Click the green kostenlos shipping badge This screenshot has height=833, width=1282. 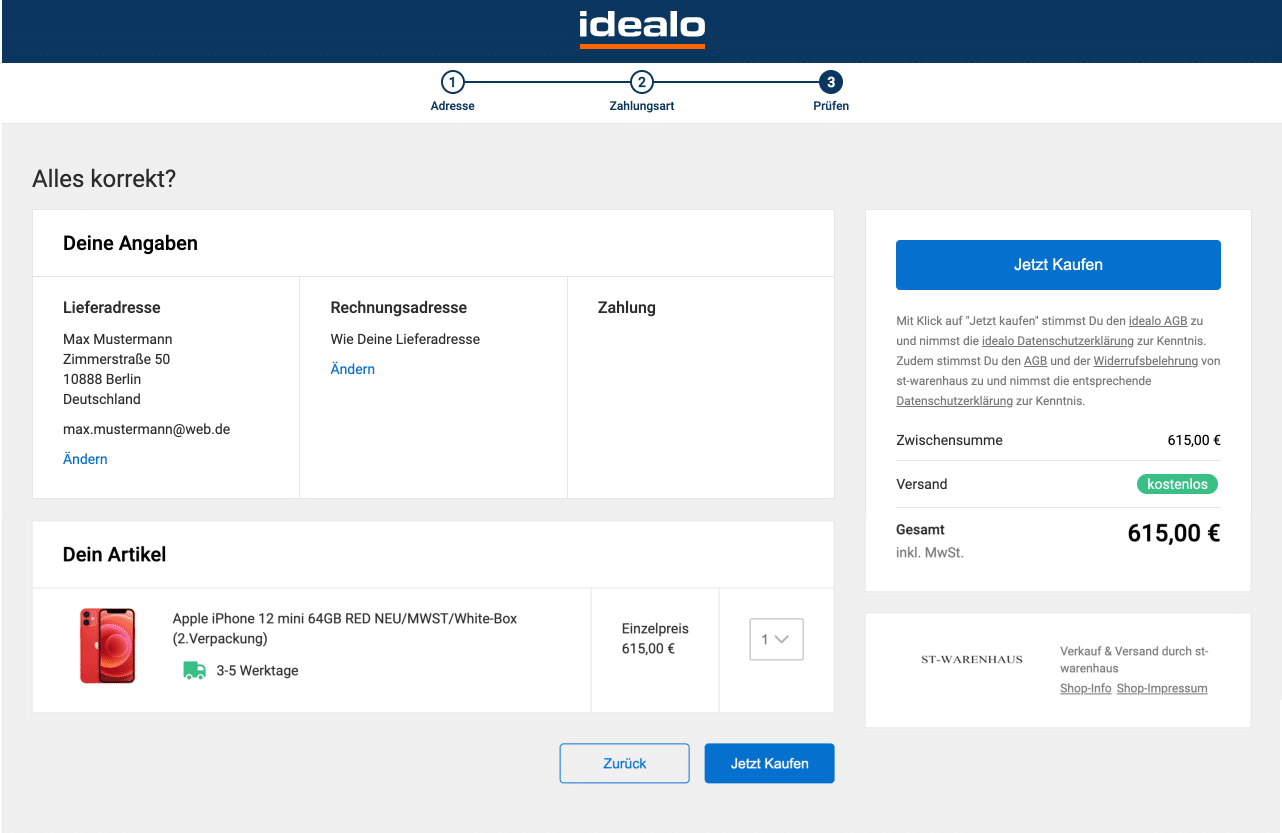click(x=1177, y=484)
